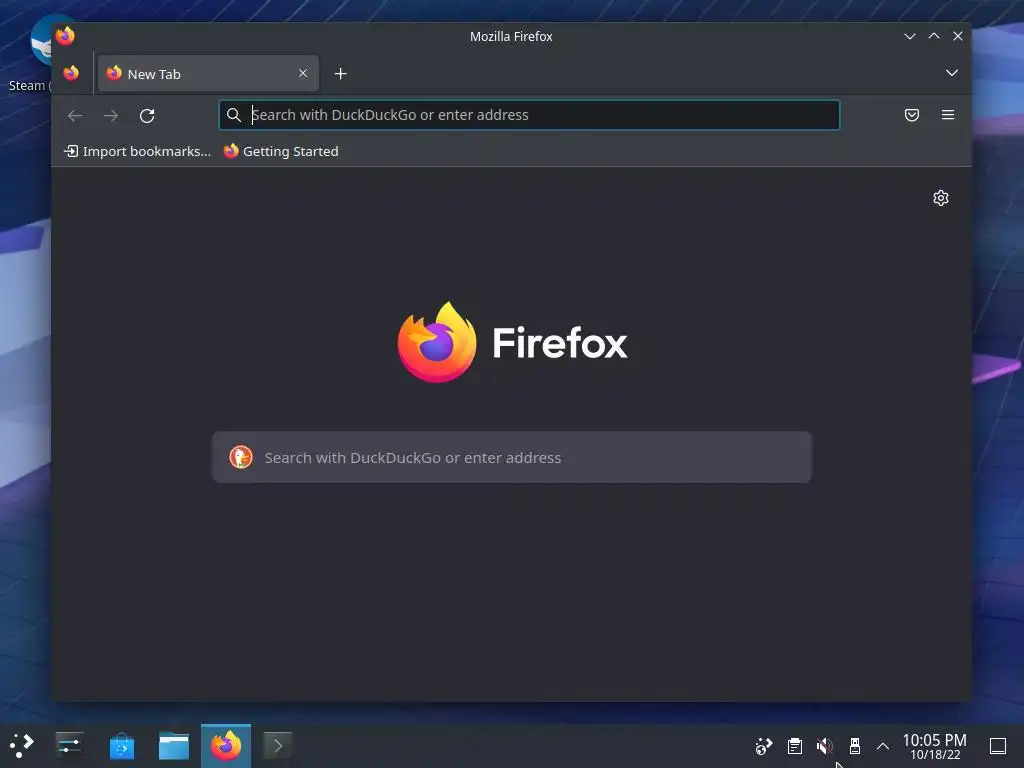Focus the address bar search field
The height and width of the screenshot is (768, 1024).
pyautogui.click(x=529, y=115)
